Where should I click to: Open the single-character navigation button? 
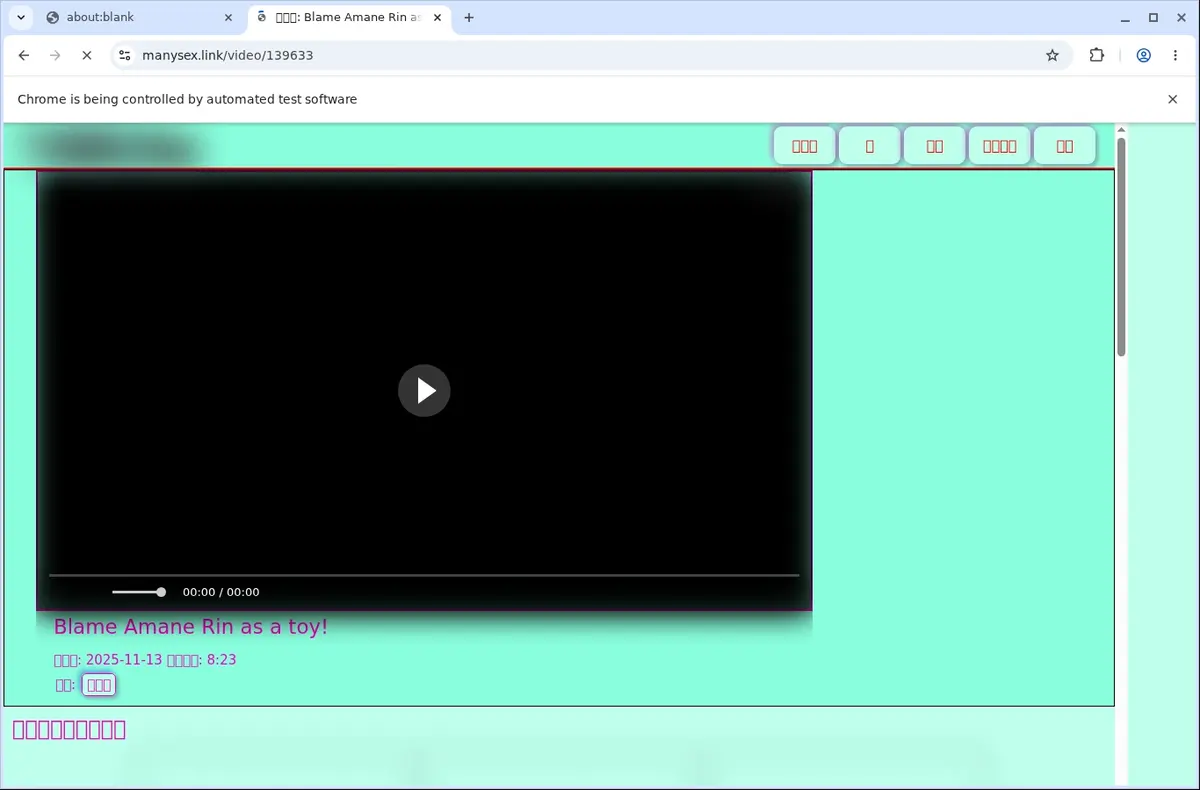[869, 146]
